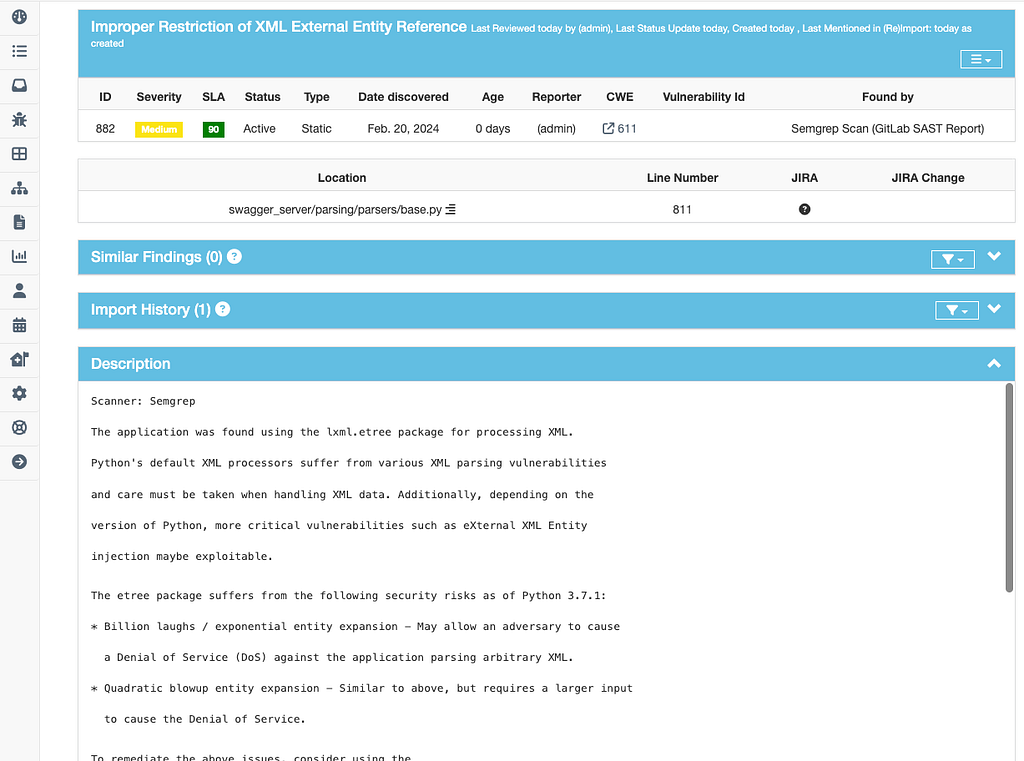Click the Billion laughs bullet line
The width and height of the screenshot is (1024, 761).
click(355, 626)
